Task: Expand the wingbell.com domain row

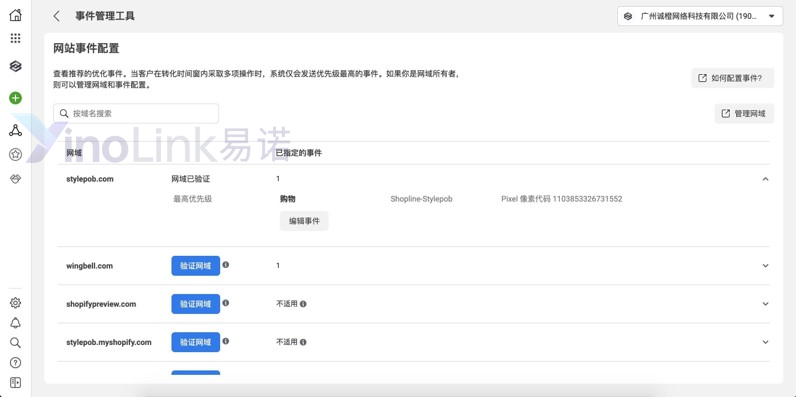Action: click(x=766, y=266)
